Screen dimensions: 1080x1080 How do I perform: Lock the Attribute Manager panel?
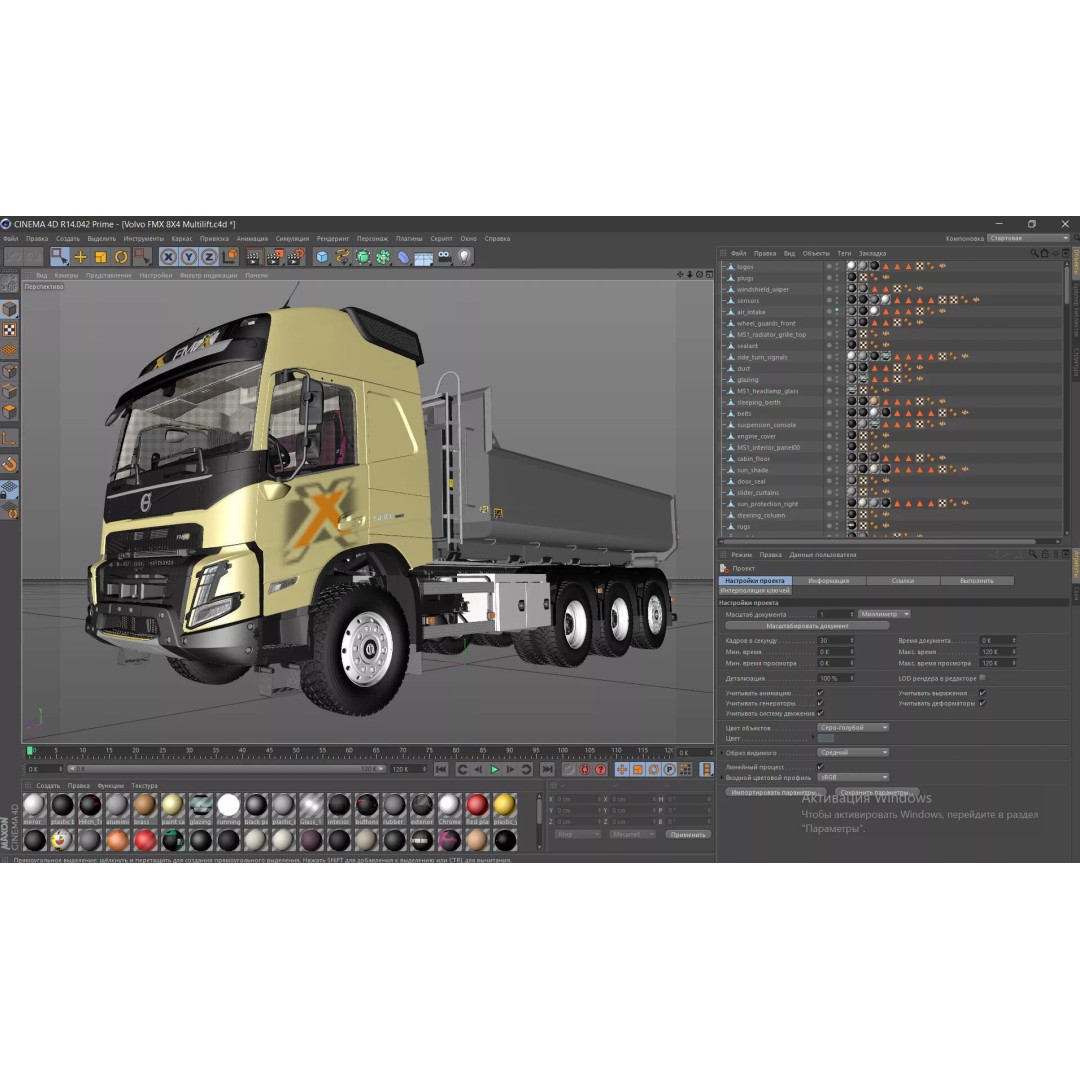point(1045,554)
